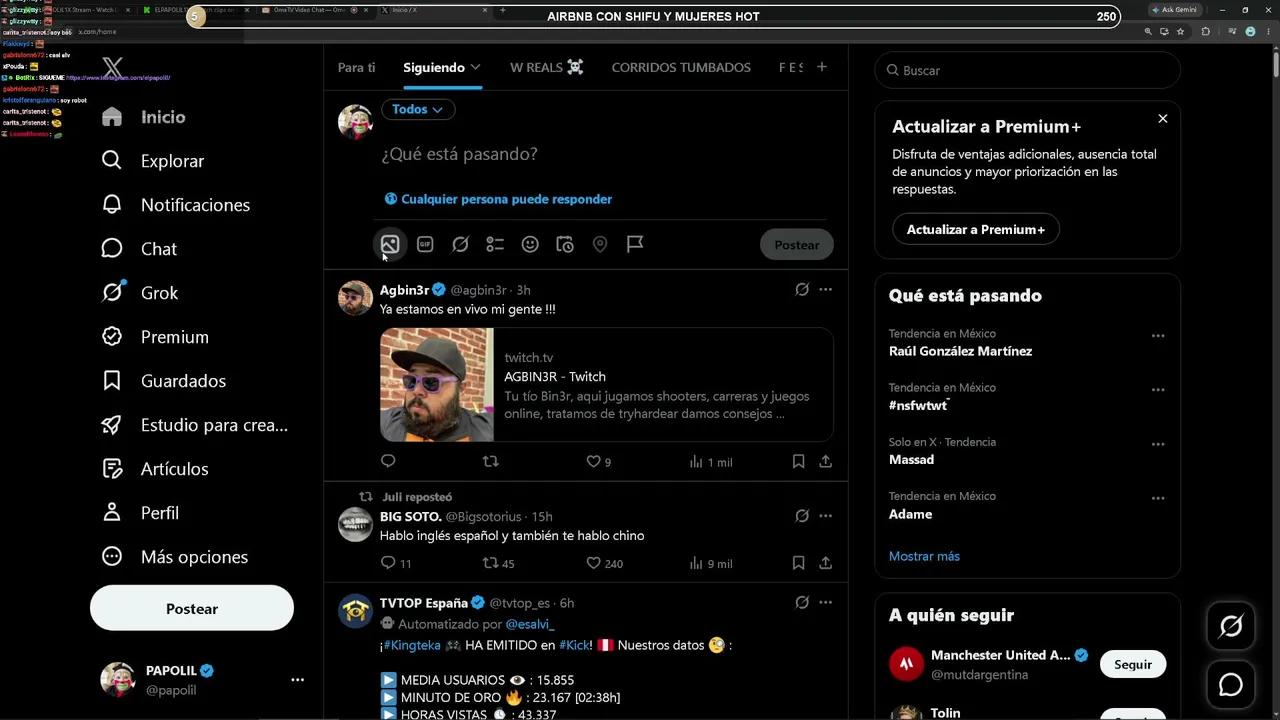
Task: Open more options on BIG SOTO's post
Action: coord(825,516)
